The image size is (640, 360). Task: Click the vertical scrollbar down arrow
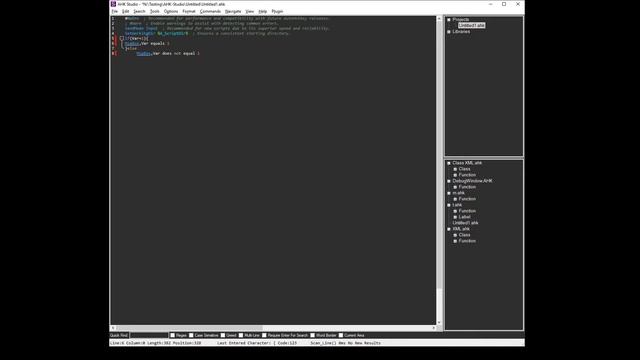tap(439, 322)
